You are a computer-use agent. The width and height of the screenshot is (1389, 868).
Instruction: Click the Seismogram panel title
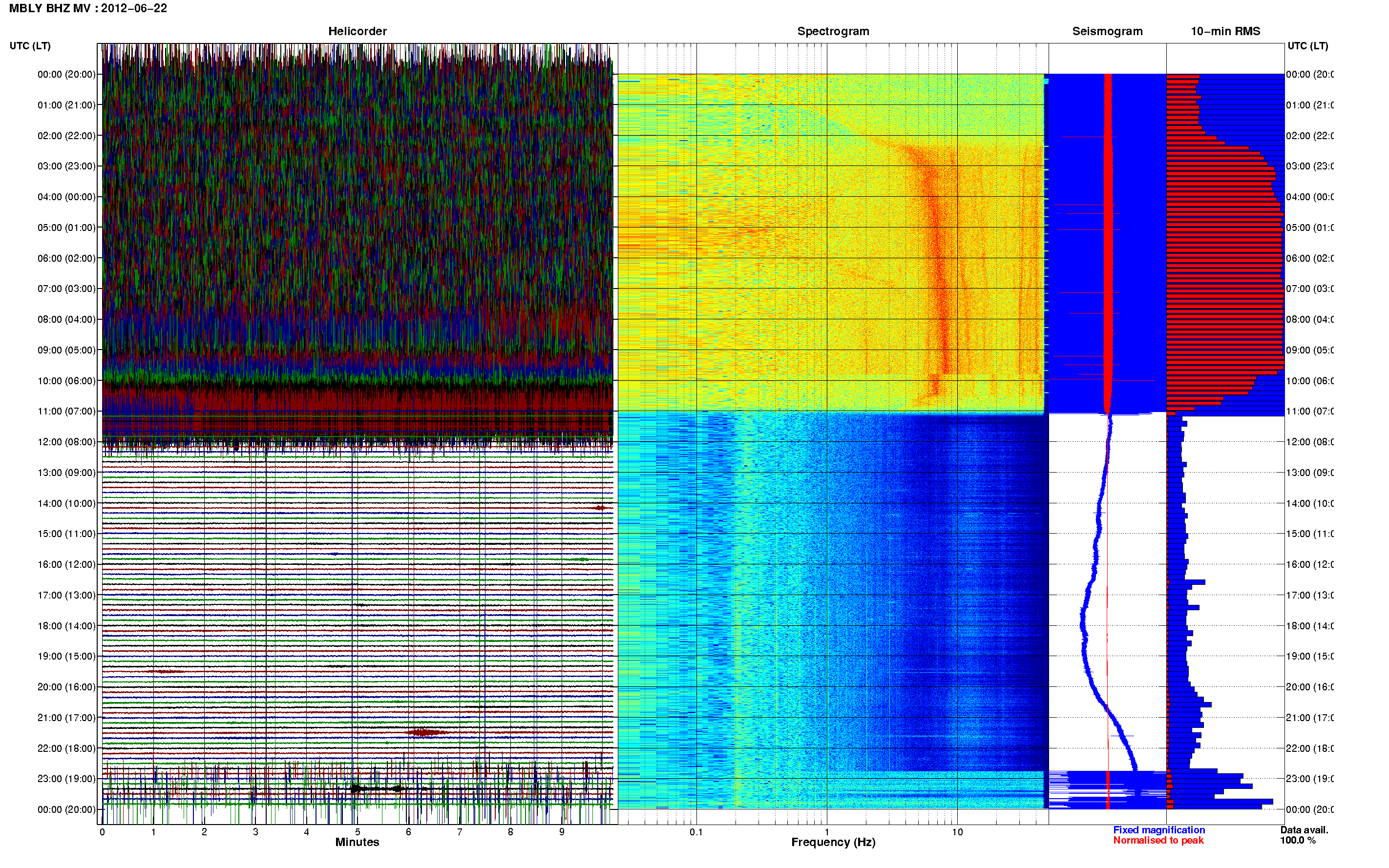1107,31
